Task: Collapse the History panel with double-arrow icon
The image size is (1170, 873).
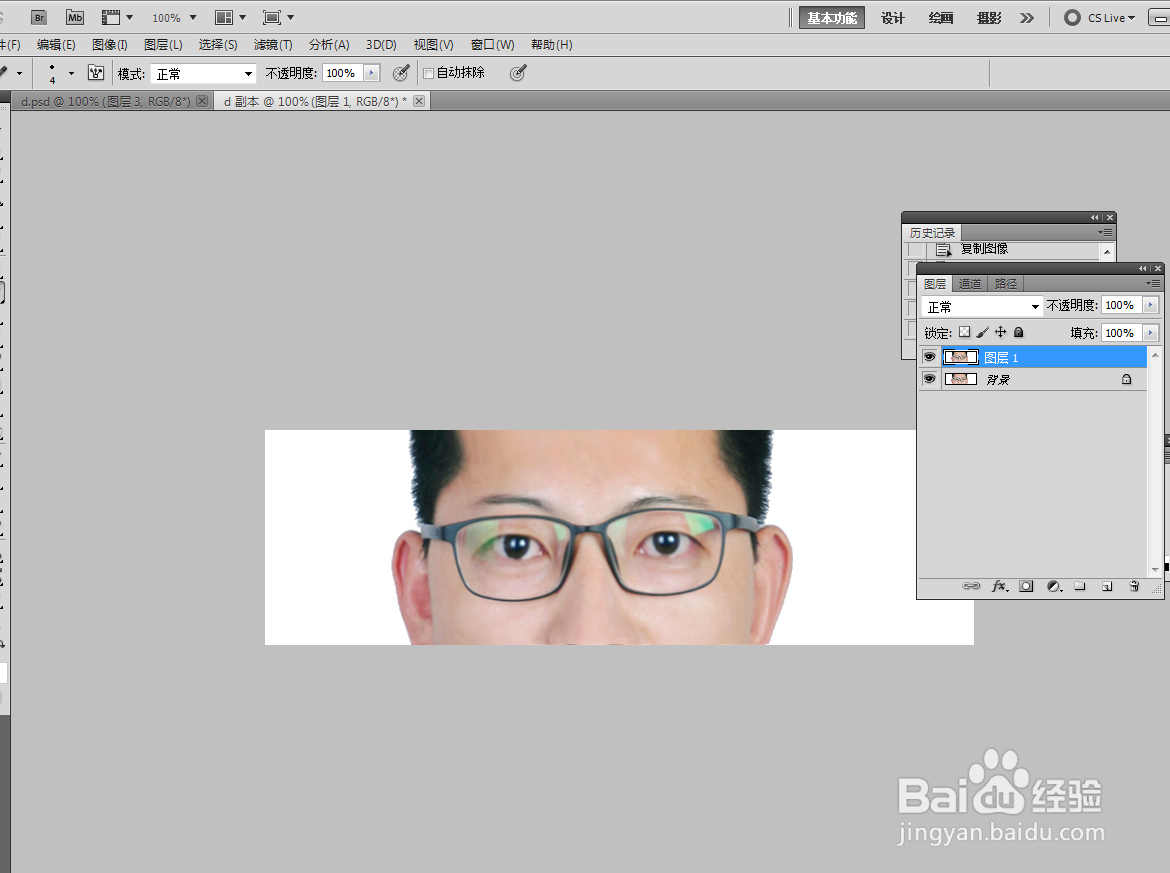Action: pos(1095,218)
